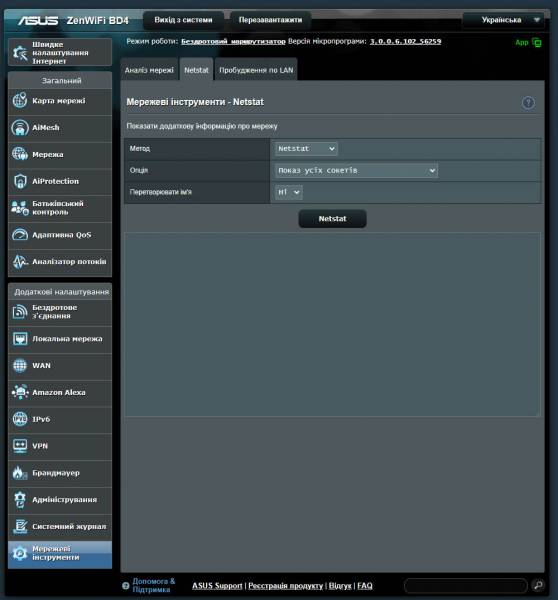Click the Бездротовий маршрутизатор mode link

pyautogui.click(x=233, y=41)
